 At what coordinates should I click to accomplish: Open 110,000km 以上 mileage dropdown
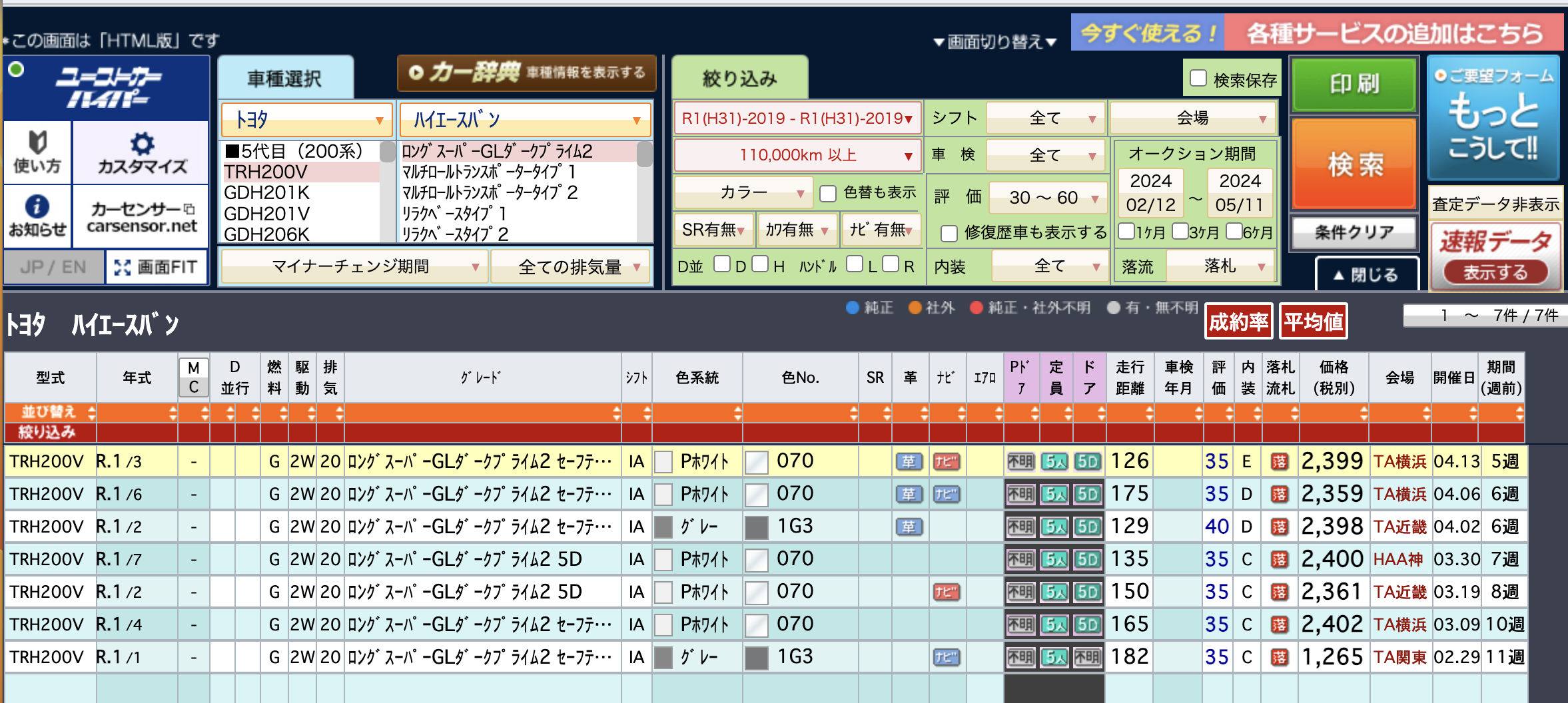797,155
